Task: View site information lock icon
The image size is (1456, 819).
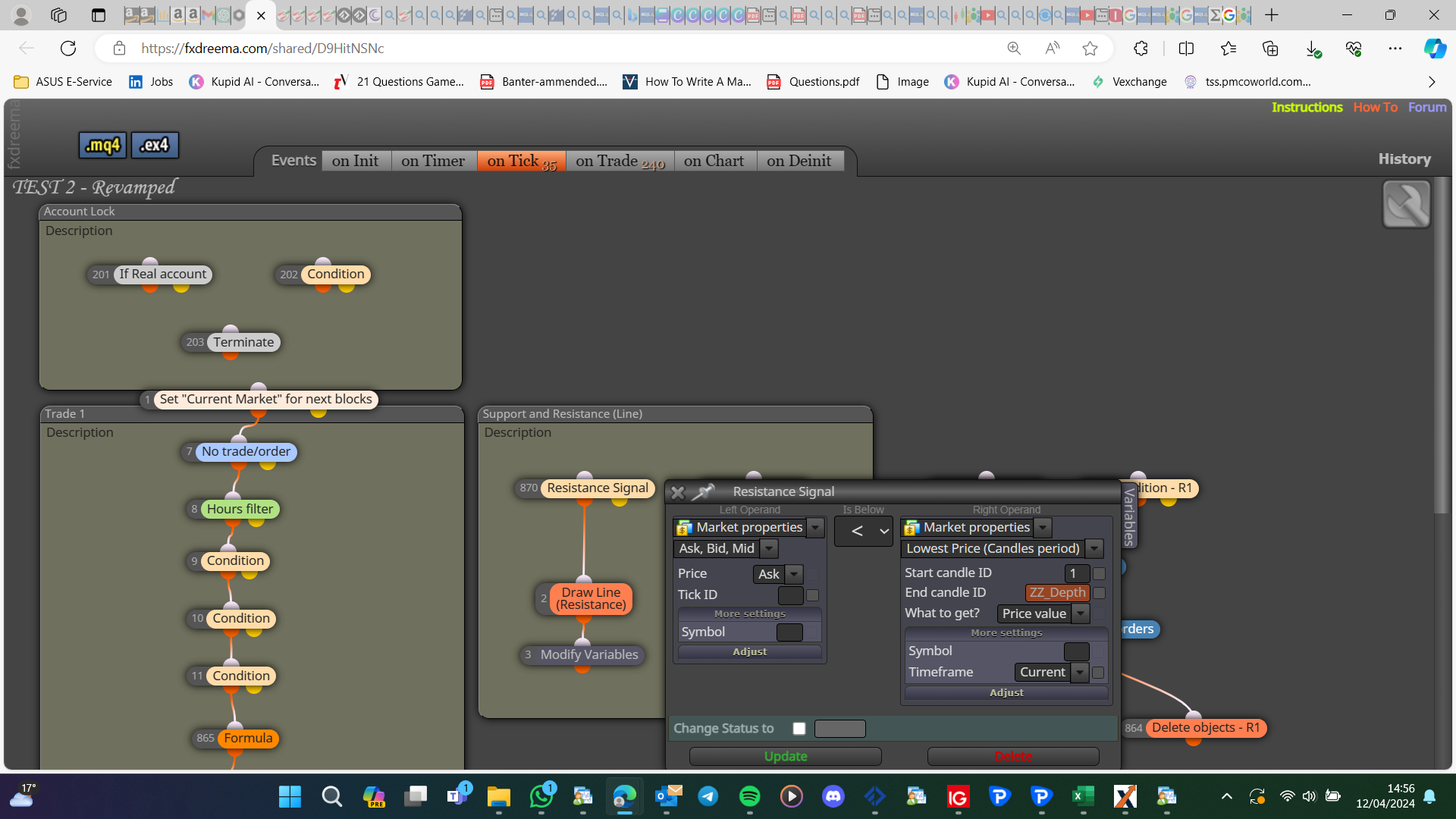Action: pos(119,49)
